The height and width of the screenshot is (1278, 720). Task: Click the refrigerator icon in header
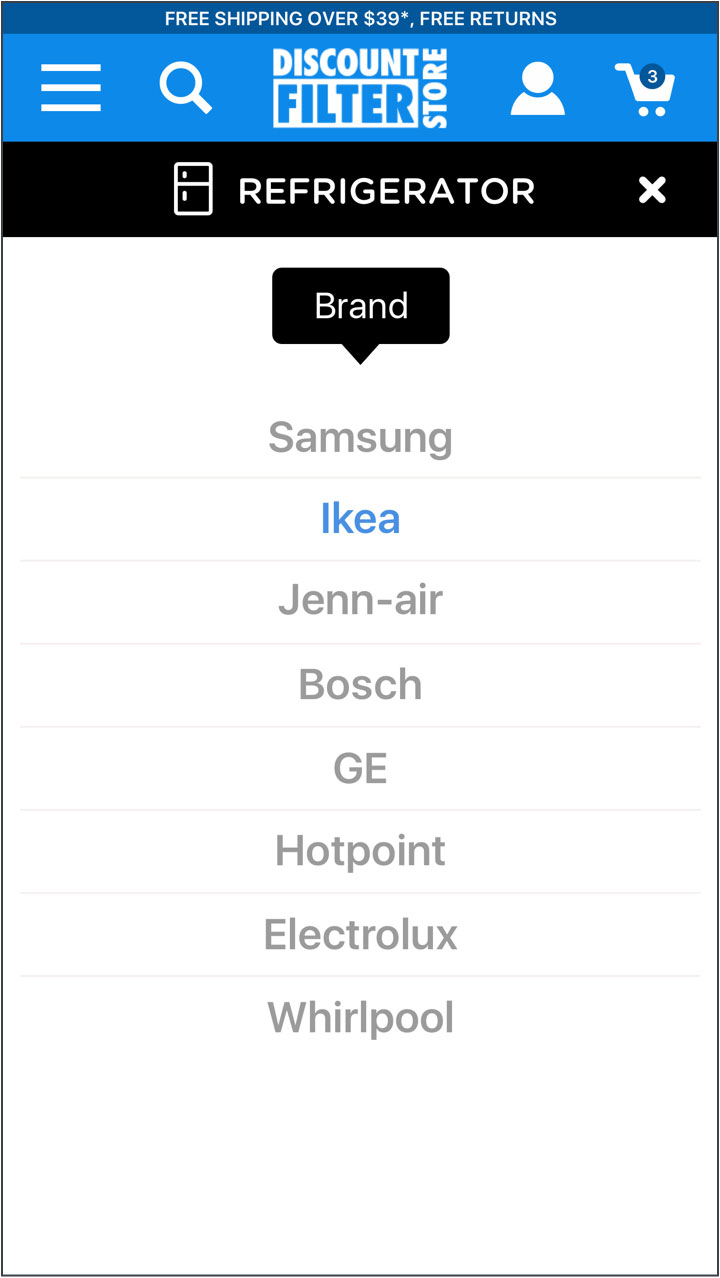pos(193,190)
